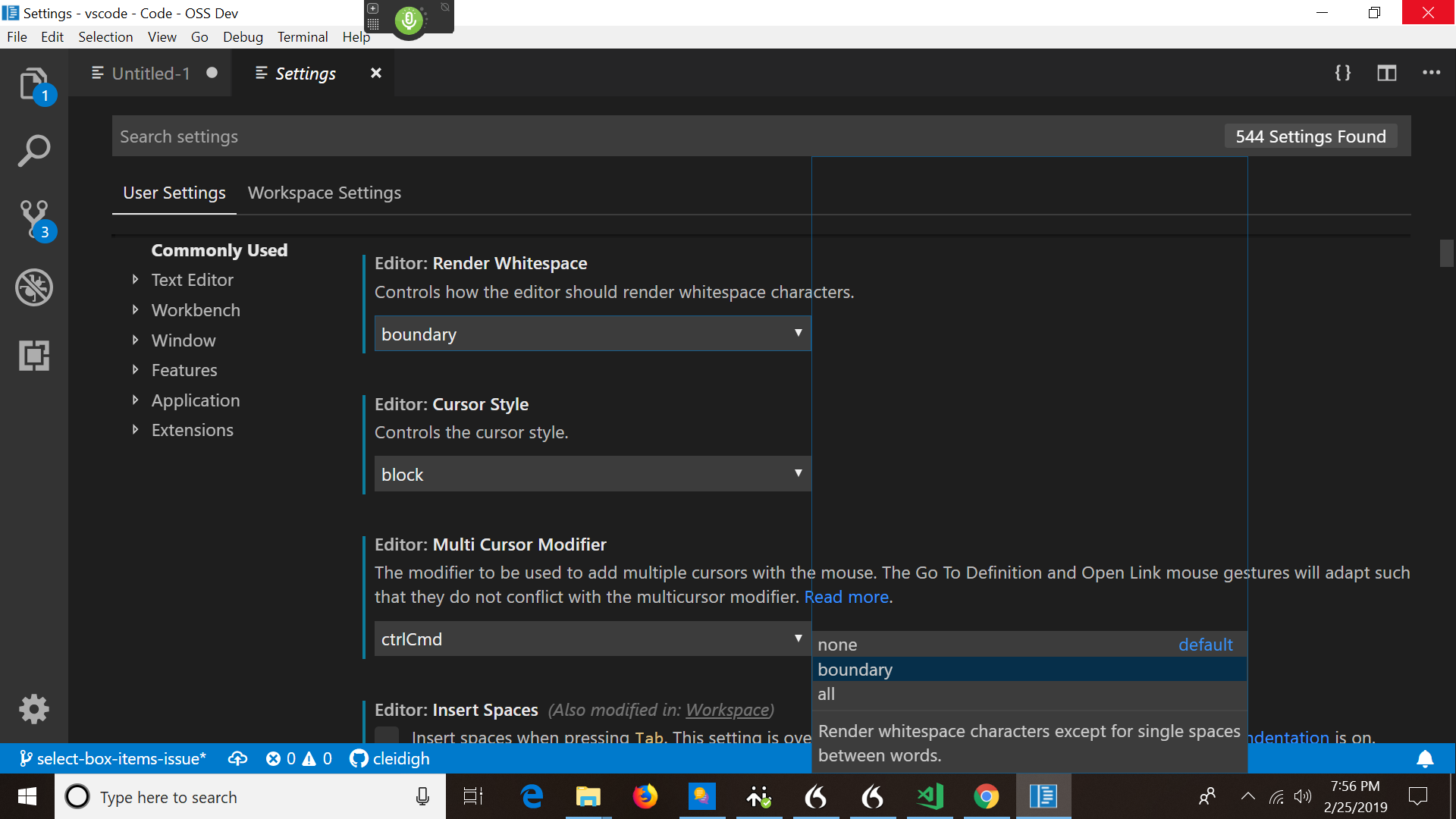Open Source Control view showing 3 changes
Screen dimensions: 1456x819
pyautogui.click(x=34, y=218)
